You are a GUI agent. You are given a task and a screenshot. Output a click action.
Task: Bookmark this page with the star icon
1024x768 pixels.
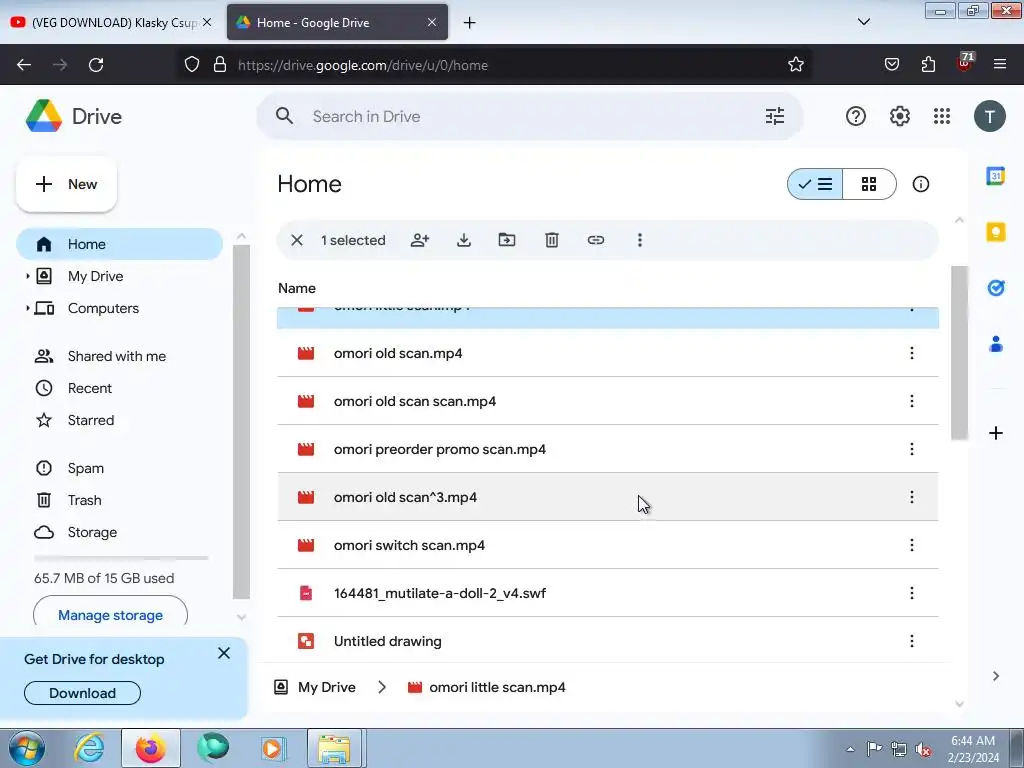795,65
